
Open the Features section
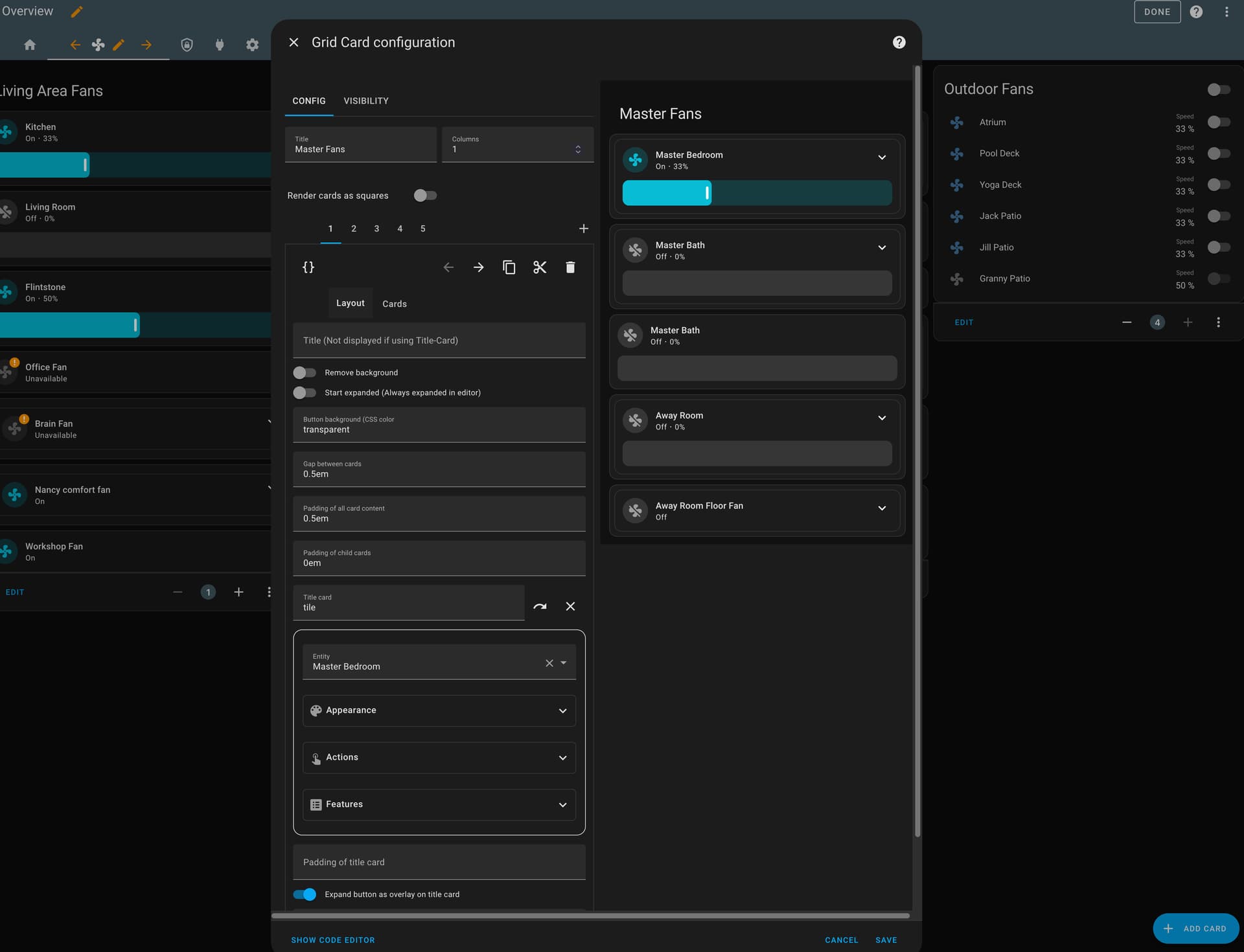(x=439, y=804)
